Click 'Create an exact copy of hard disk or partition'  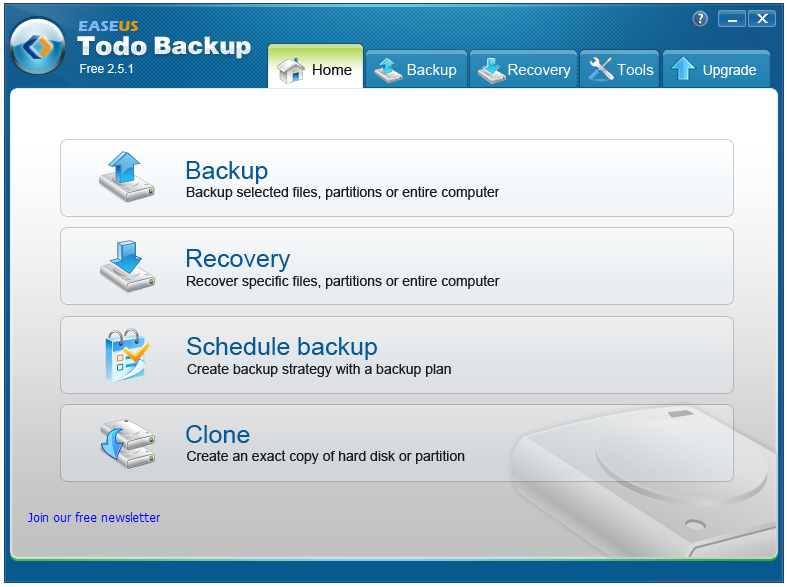click(325, 456)
